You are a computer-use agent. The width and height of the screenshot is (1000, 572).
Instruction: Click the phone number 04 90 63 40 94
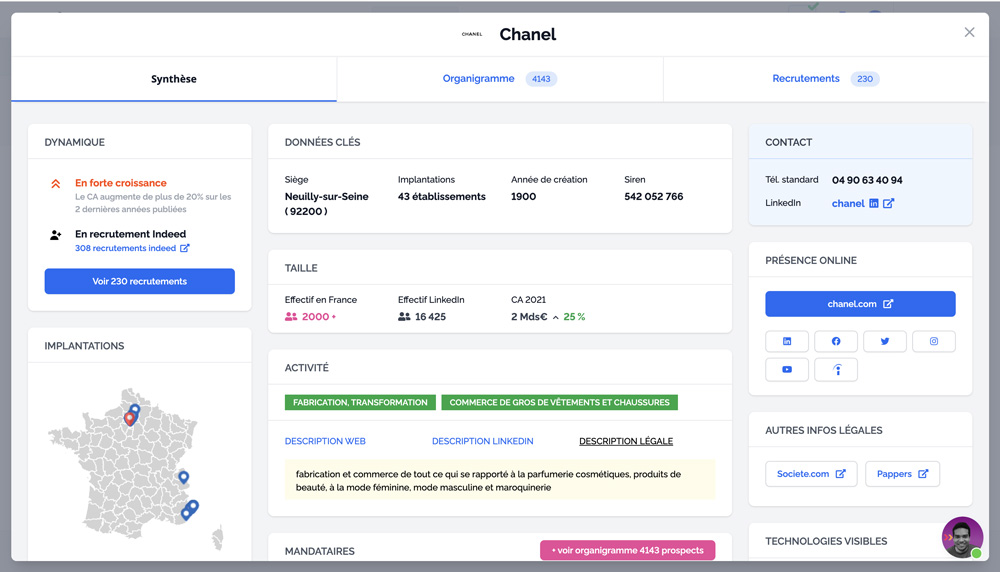click(867, 180)
